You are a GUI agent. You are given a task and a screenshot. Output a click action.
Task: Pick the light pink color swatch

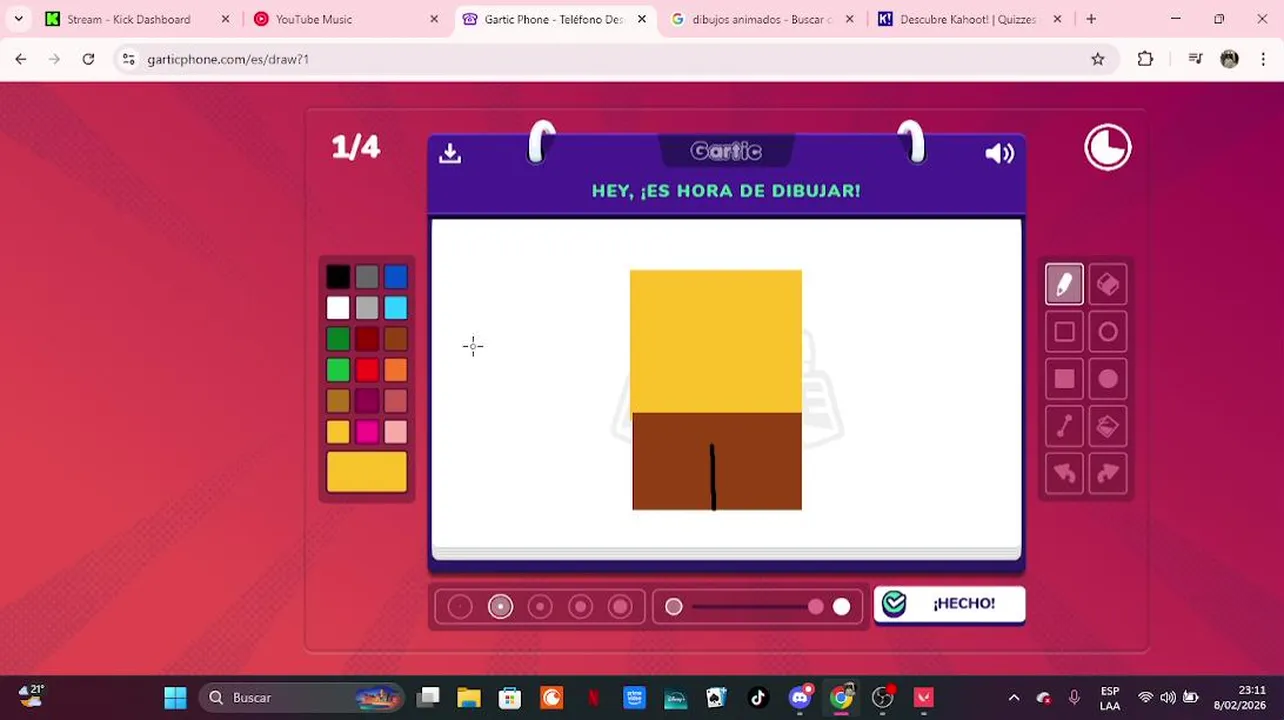(396, 432)
